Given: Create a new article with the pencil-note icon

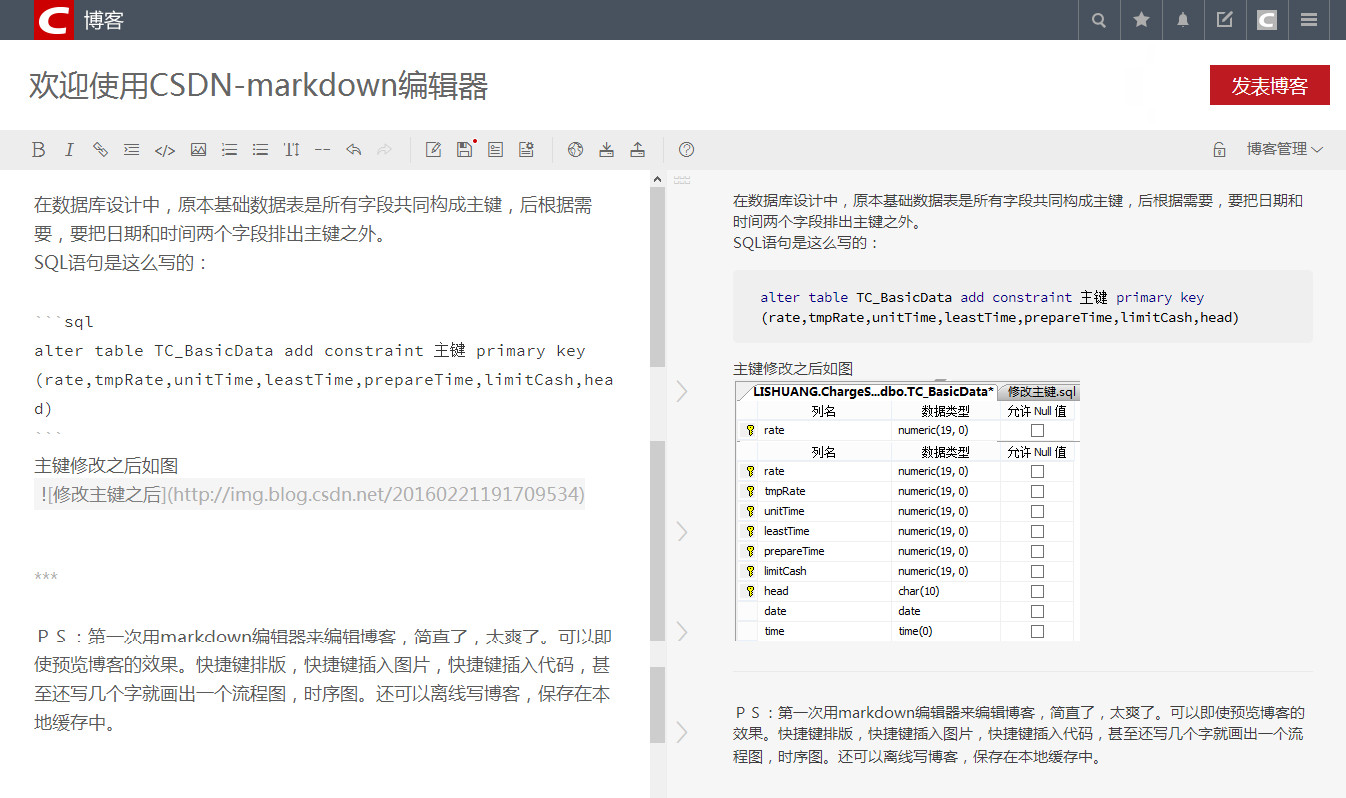Looking at the screenshot, I should tap(433, 150).
